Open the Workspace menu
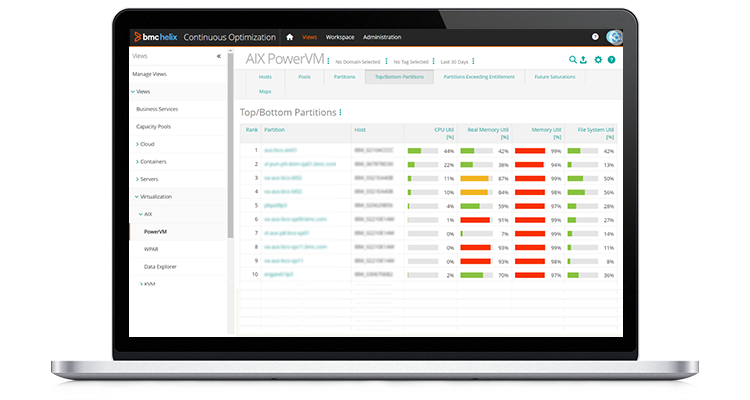 [x=340, y=37]
